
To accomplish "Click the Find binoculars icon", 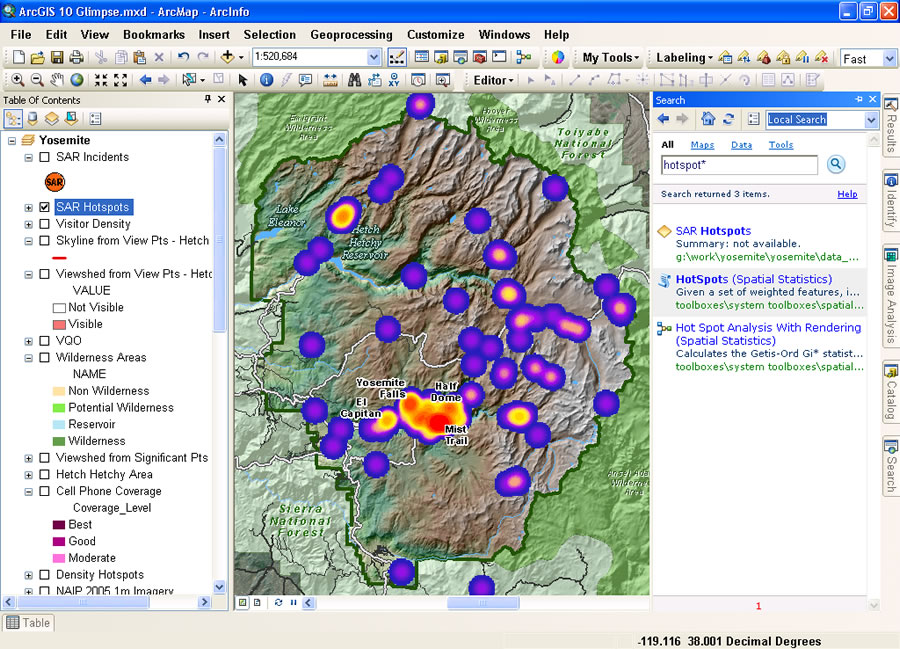I will (x=354, y=80).
